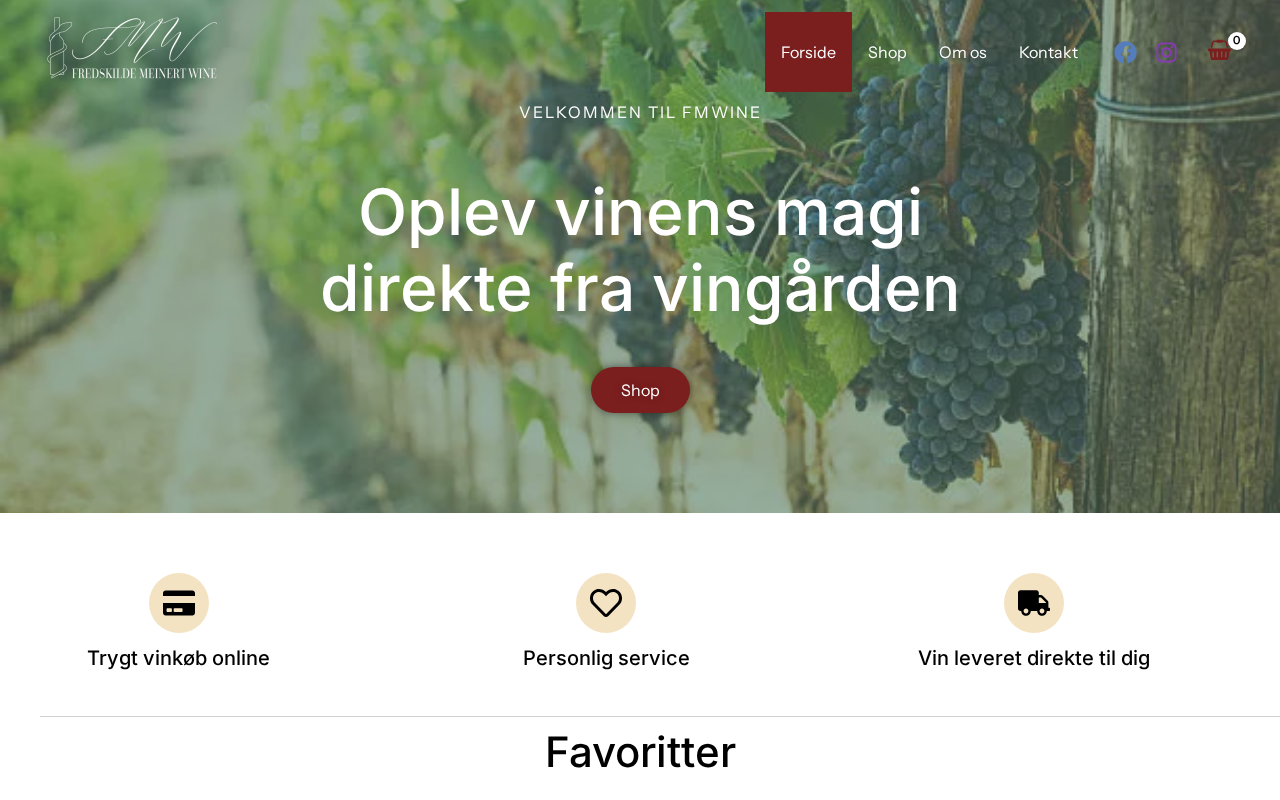Open the Shop menu item in navigation
This screenshot has width=1280, height=800.
(x=887, y=52)
